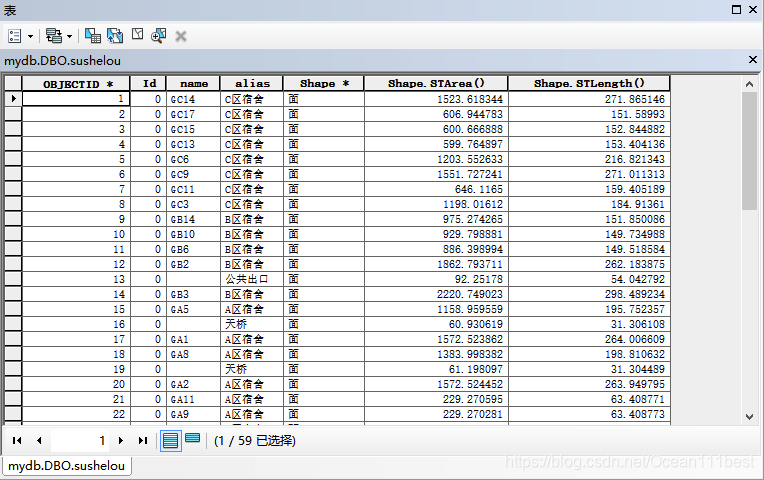764x480 pixels.
Task: Click the GC11 name cell
Action: click(x=193, y=190)
